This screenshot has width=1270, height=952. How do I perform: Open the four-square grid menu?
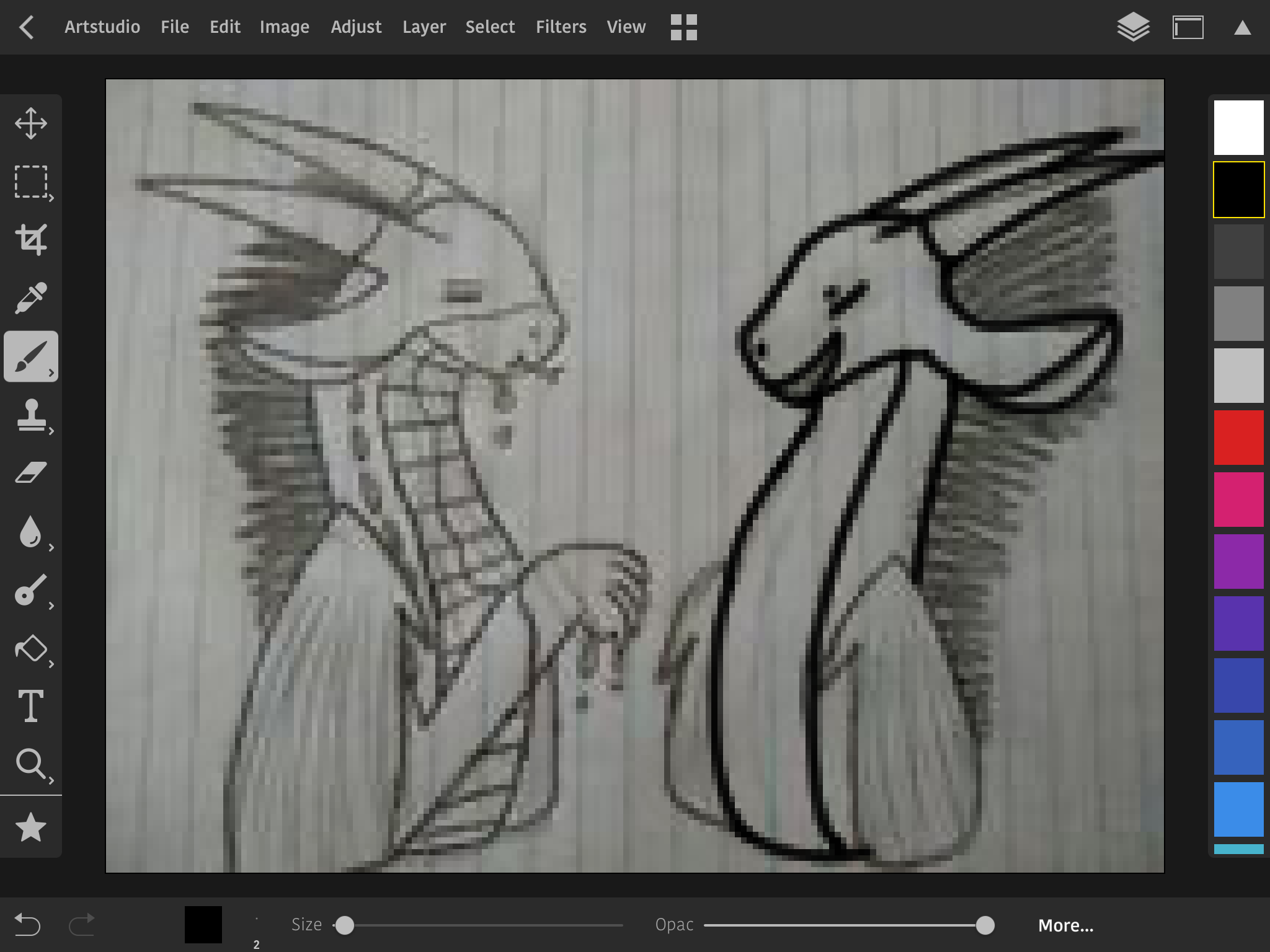[x=683, y=27]
